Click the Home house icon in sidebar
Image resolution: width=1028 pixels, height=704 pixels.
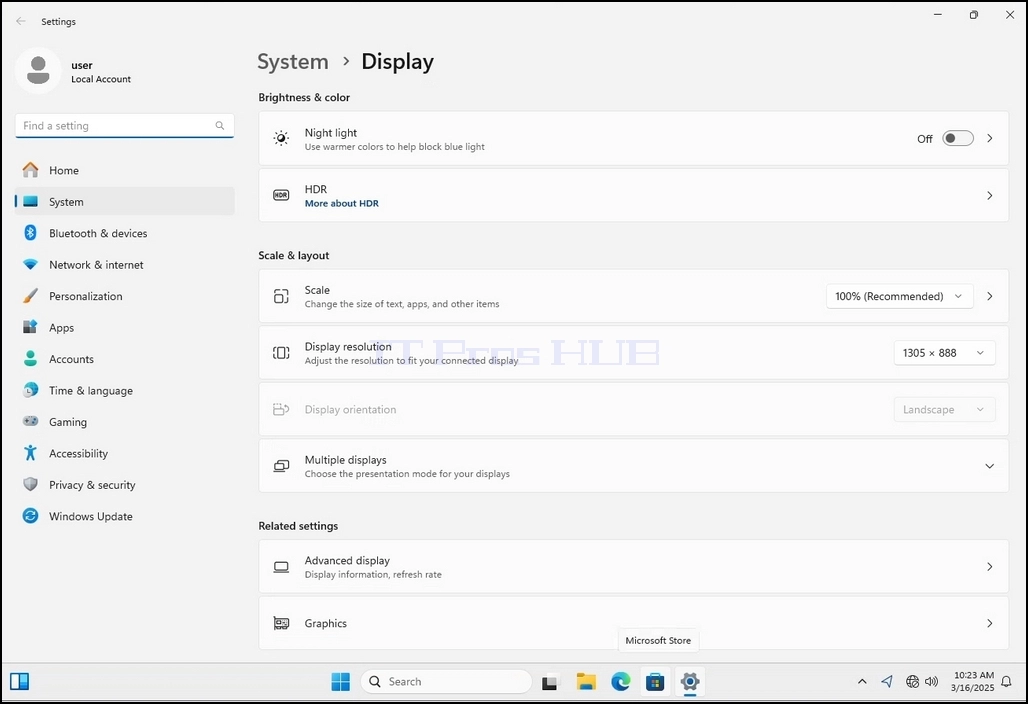pyautogui.click(x=30, y=170)
